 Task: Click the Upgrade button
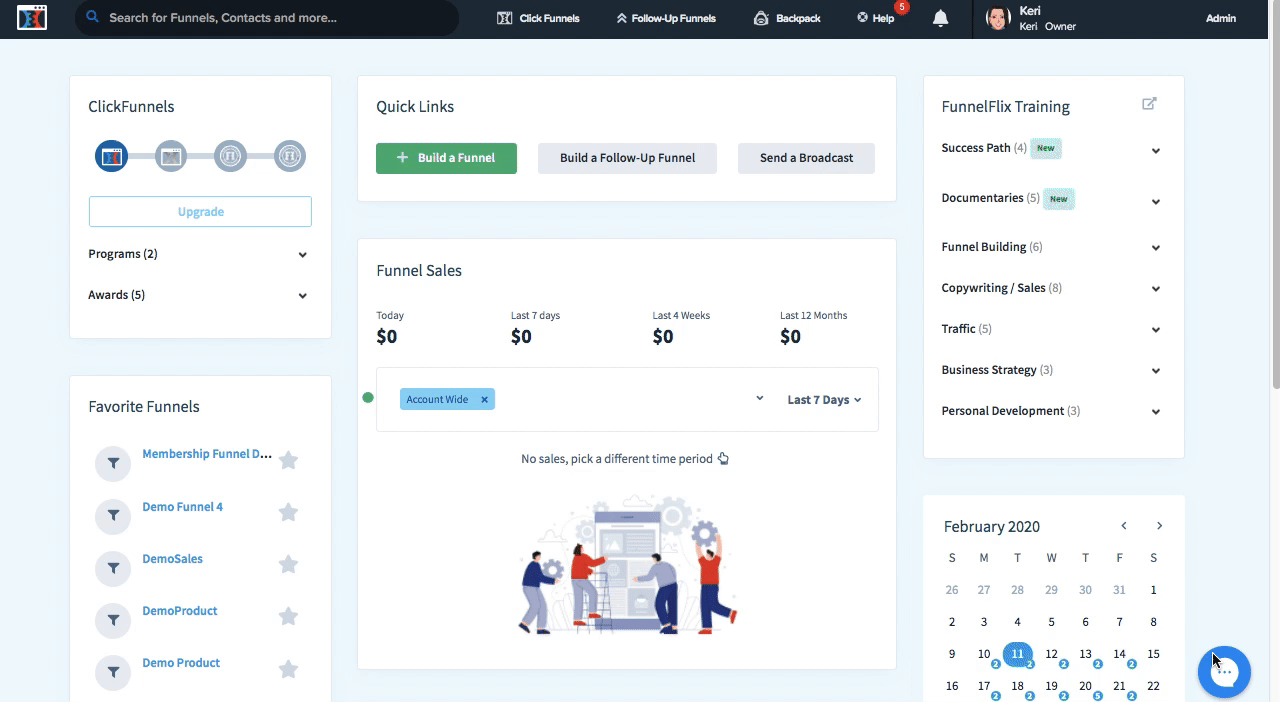[x=200, y=212]
